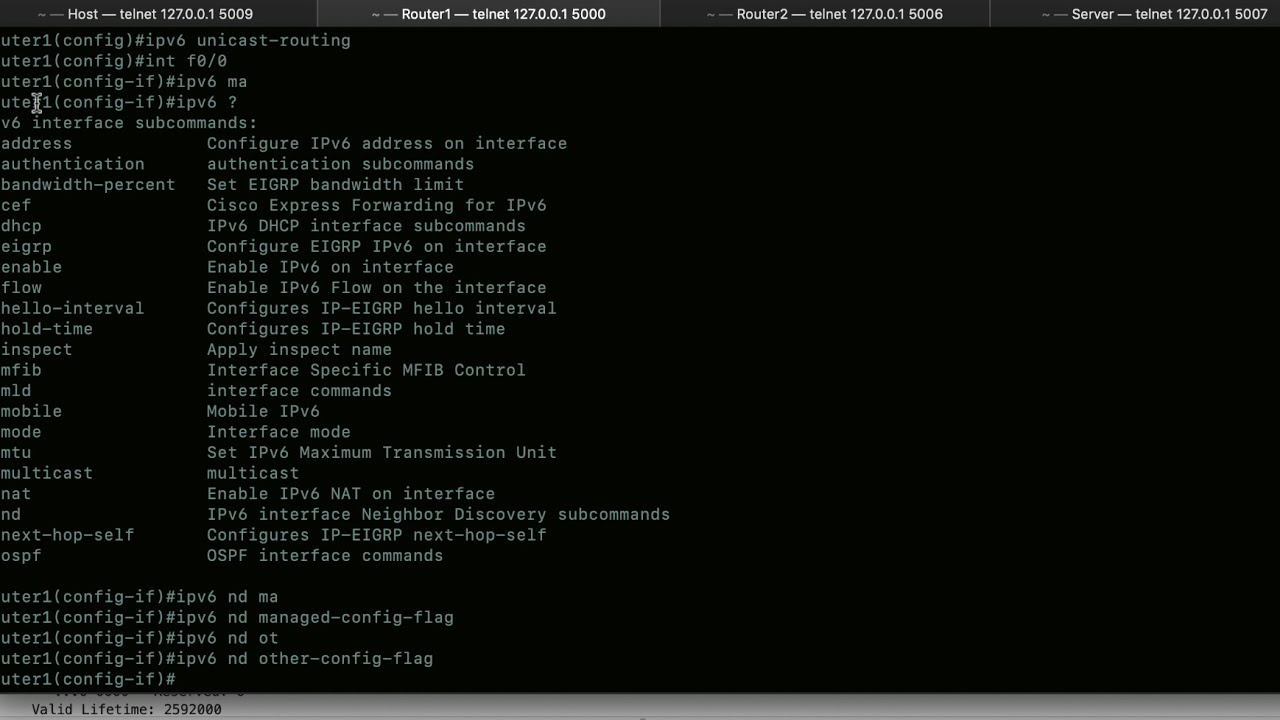
Task: Click the 'mobile' subcommand
Action: [31, 411]
